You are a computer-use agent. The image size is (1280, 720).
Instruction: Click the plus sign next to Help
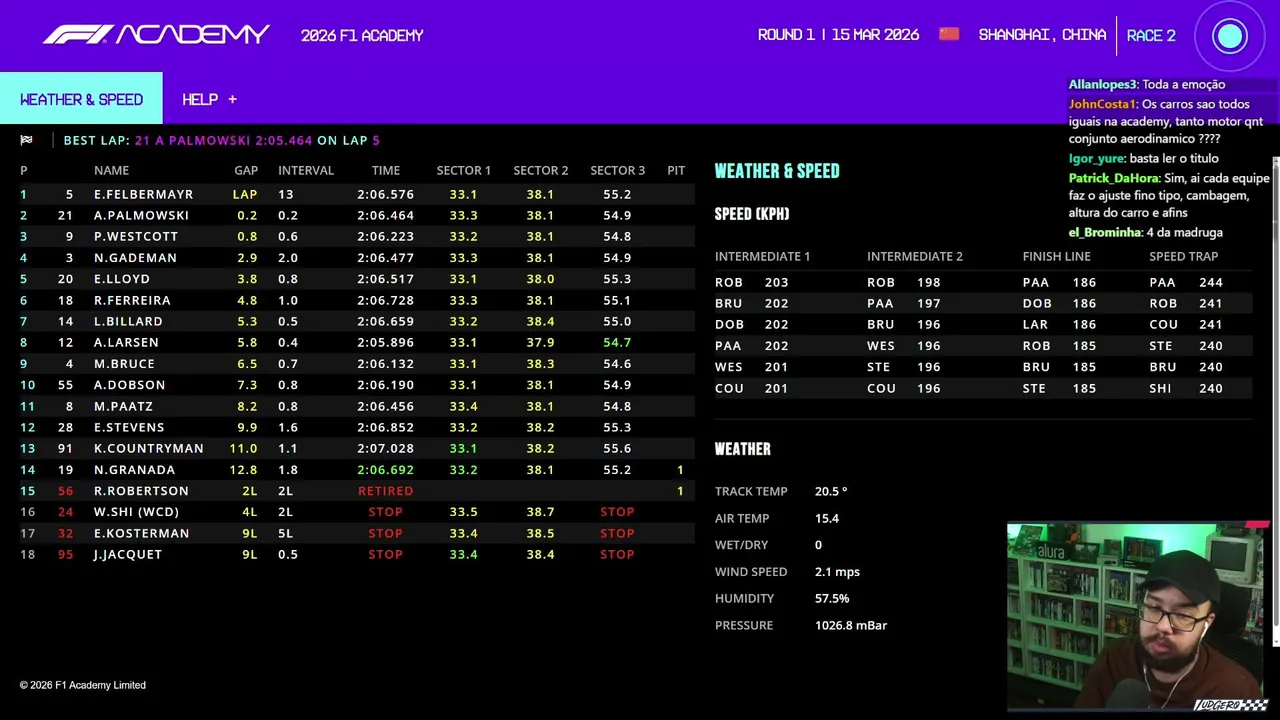tap(232, 99)
